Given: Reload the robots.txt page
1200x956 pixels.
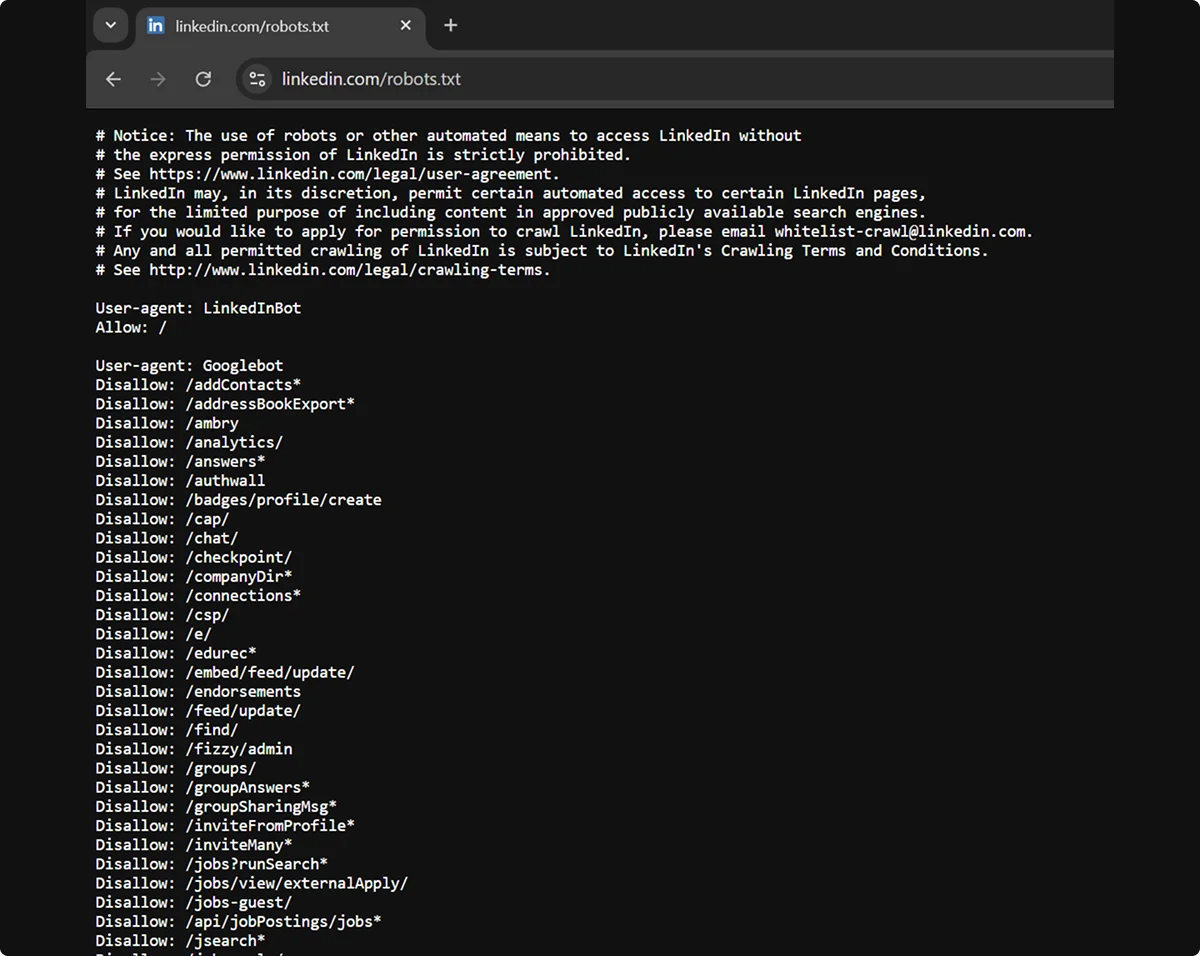Looking at the screenshot, I should tap(203, 78).
